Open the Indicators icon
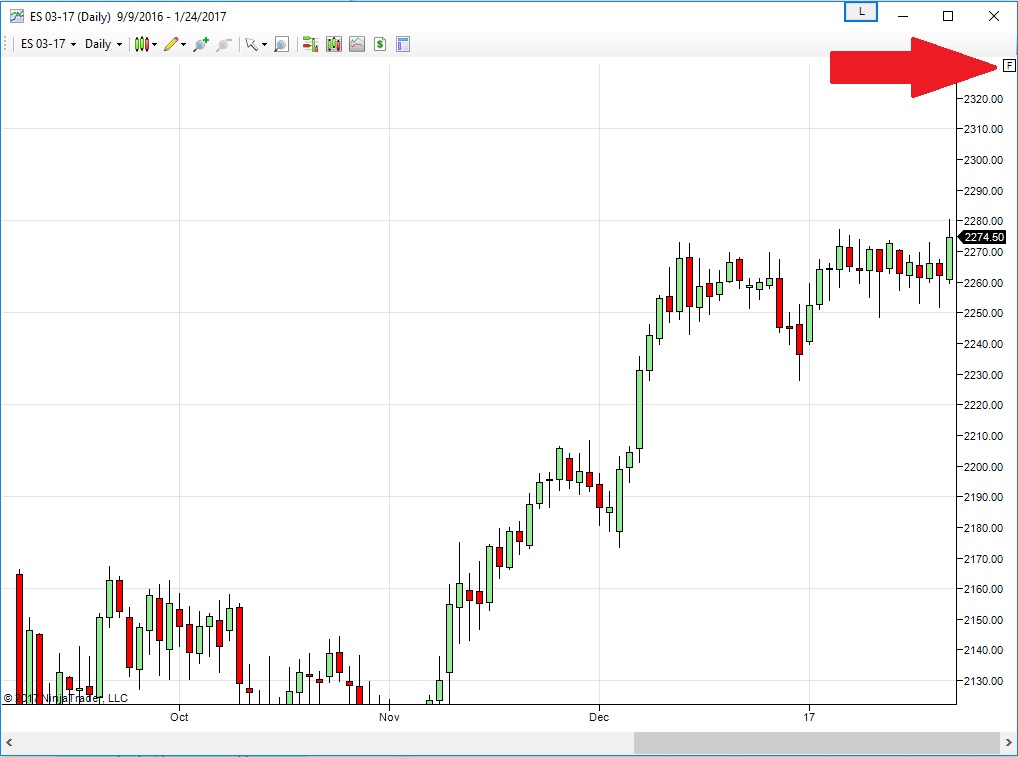 click(x=357, y=44)
